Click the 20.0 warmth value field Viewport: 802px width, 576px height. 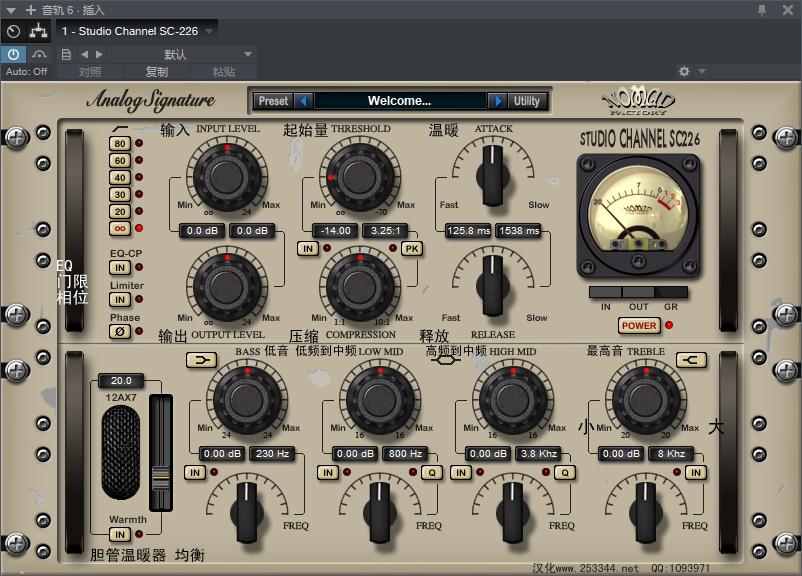point(121,381)
